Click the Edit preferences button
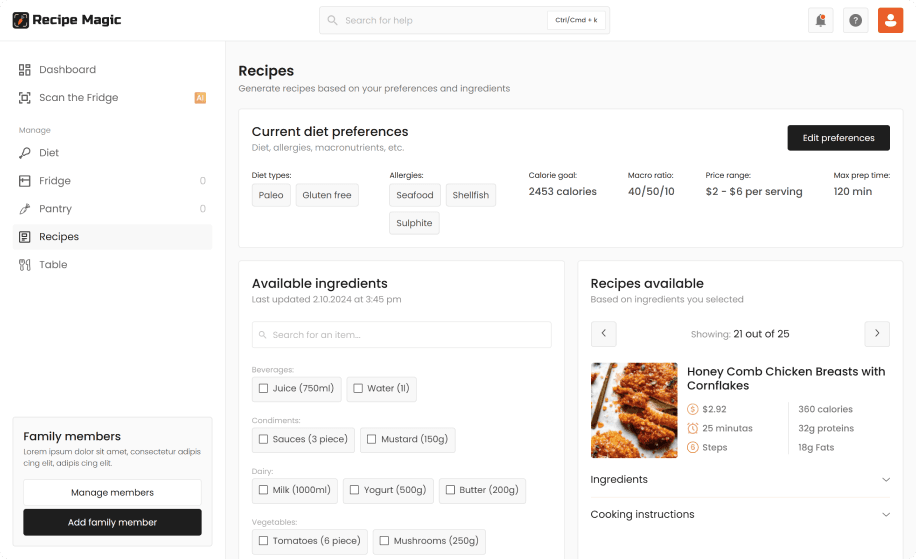The image size is (916, 559). tap(838, 138)
